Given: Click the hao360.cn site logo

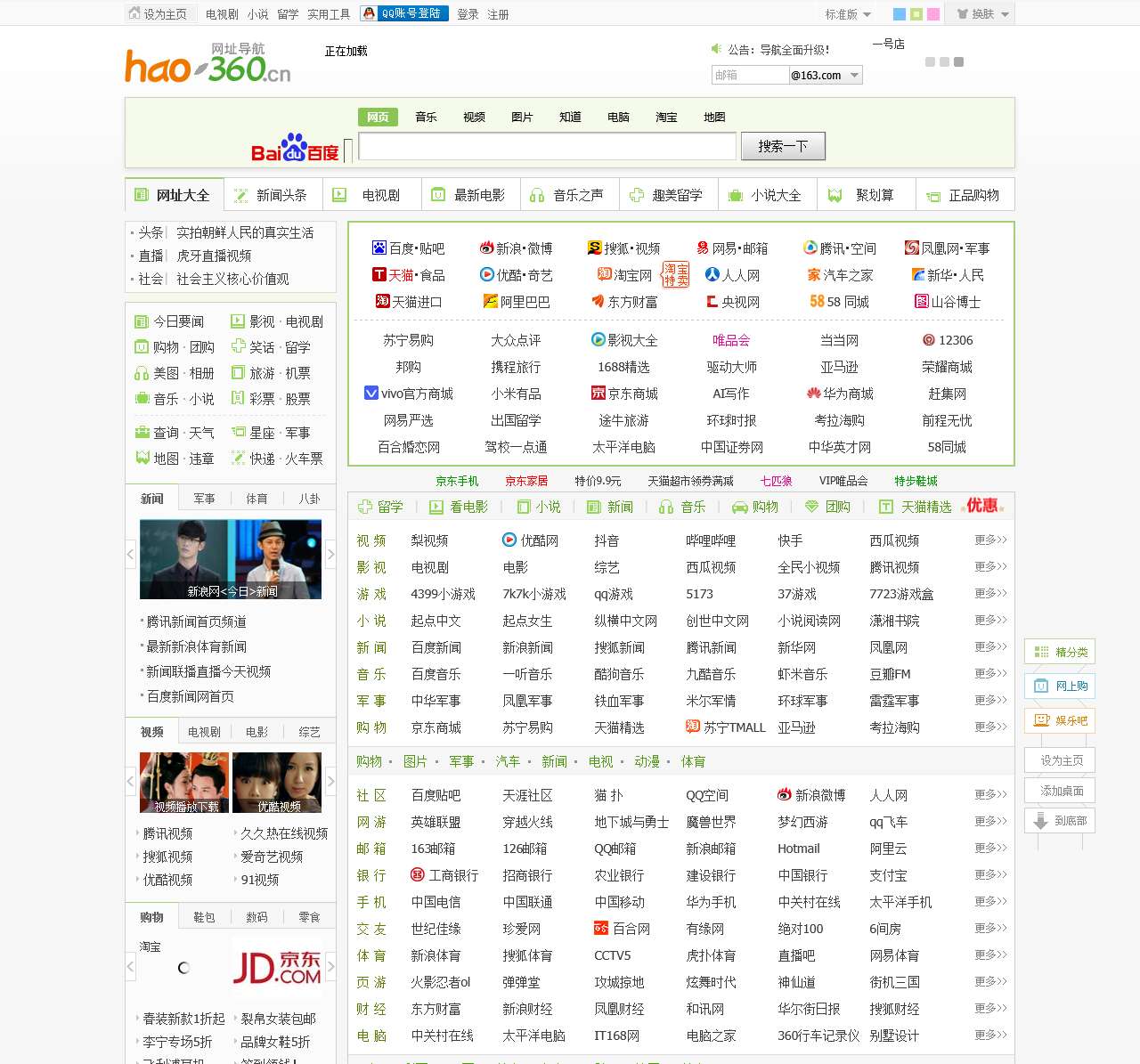Looking at the screenshot, I should pyautogui.click(x=208, y=64).
